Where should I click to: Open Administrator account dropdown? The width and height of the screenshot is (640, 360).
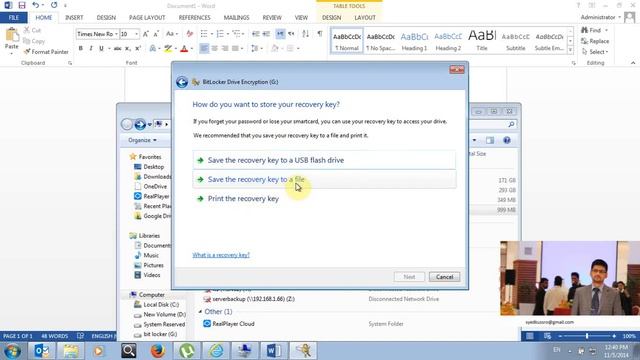tap(600, 17)
